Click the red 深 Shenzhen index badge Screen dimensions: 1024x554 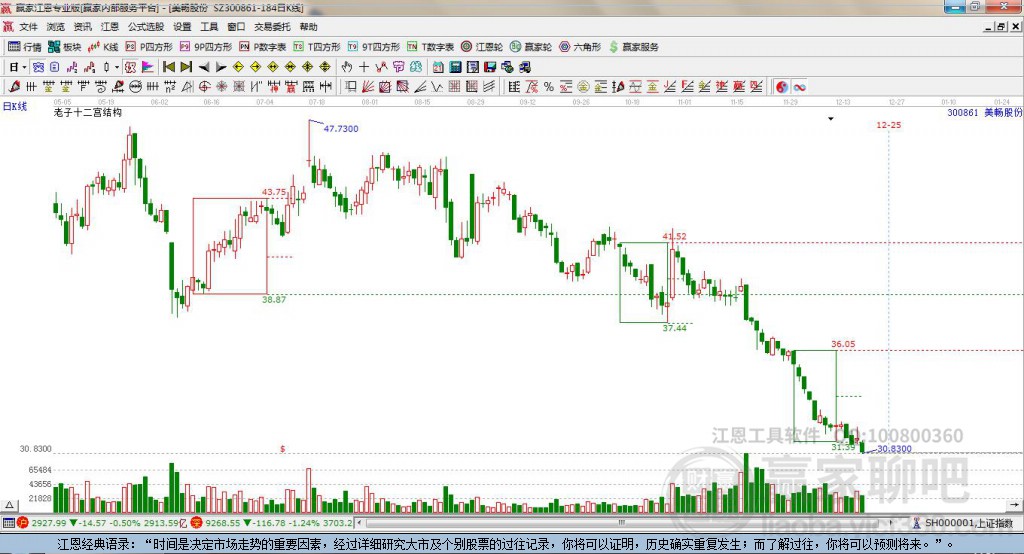pyautogui.click(x=197, y=523)
